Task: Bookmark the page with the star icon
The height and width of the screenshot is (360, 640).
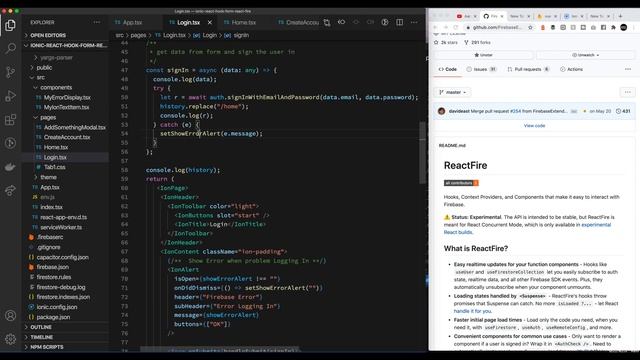Action: tap(530, 27)
